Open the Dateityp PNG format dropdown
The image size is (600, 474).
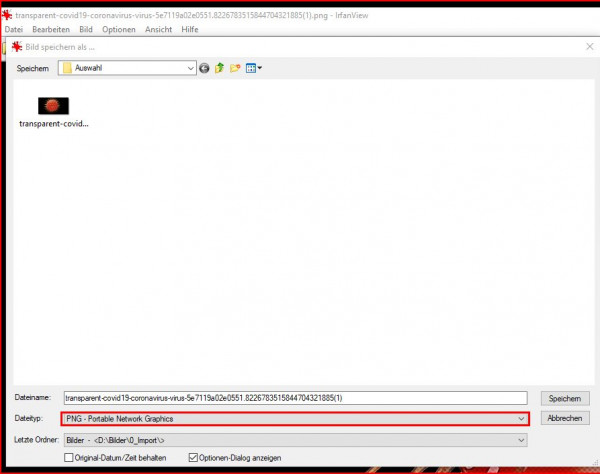click(x=295, y=419)
